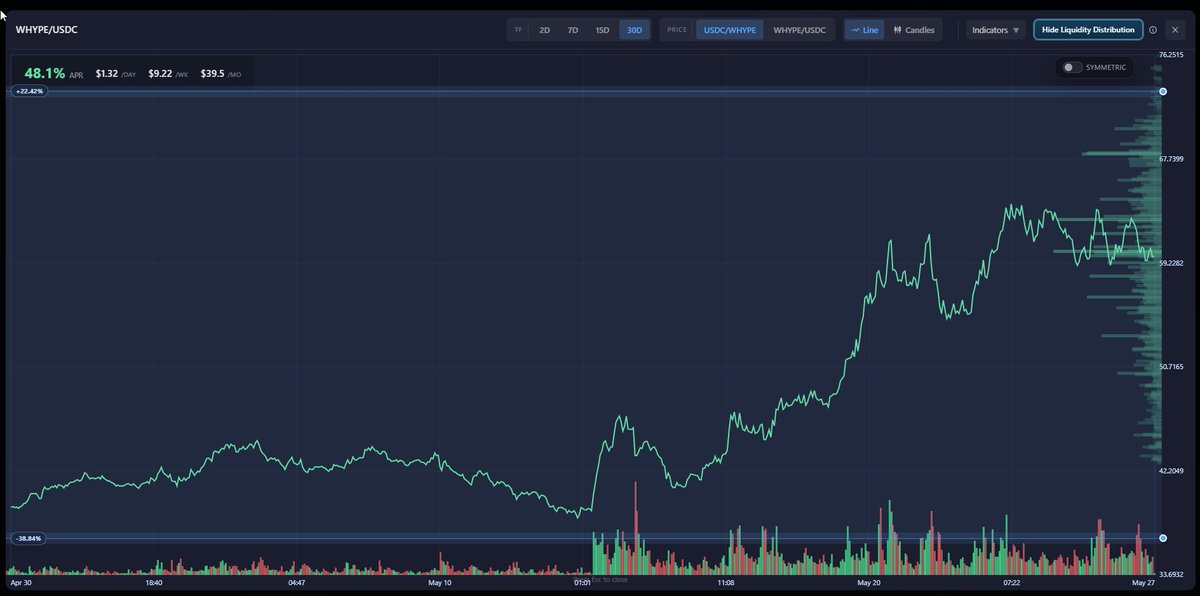Image resolution: width=1200 pixels, height=596 pixels.
Task: Click the 42.2049 price axis label
Action: tap(1171, 470)
